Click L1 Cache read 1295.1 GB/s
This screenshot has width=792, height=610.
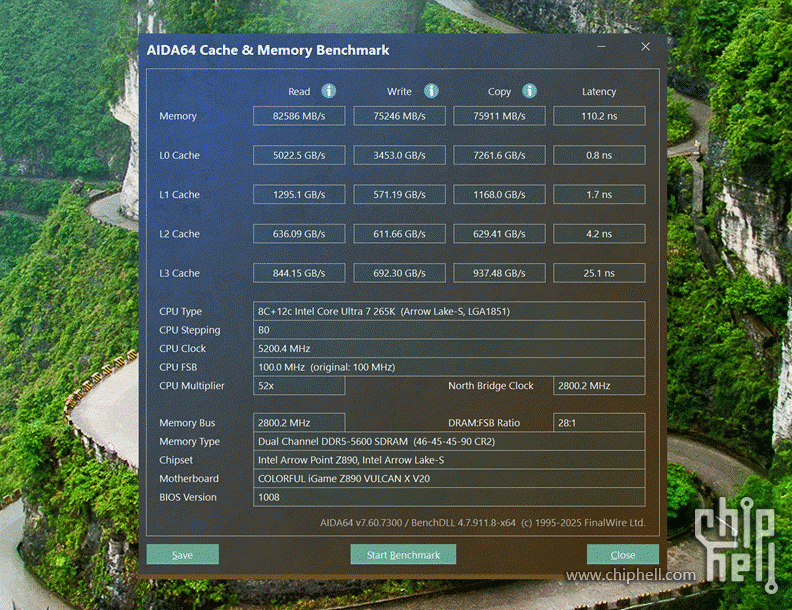click(299, 194)
